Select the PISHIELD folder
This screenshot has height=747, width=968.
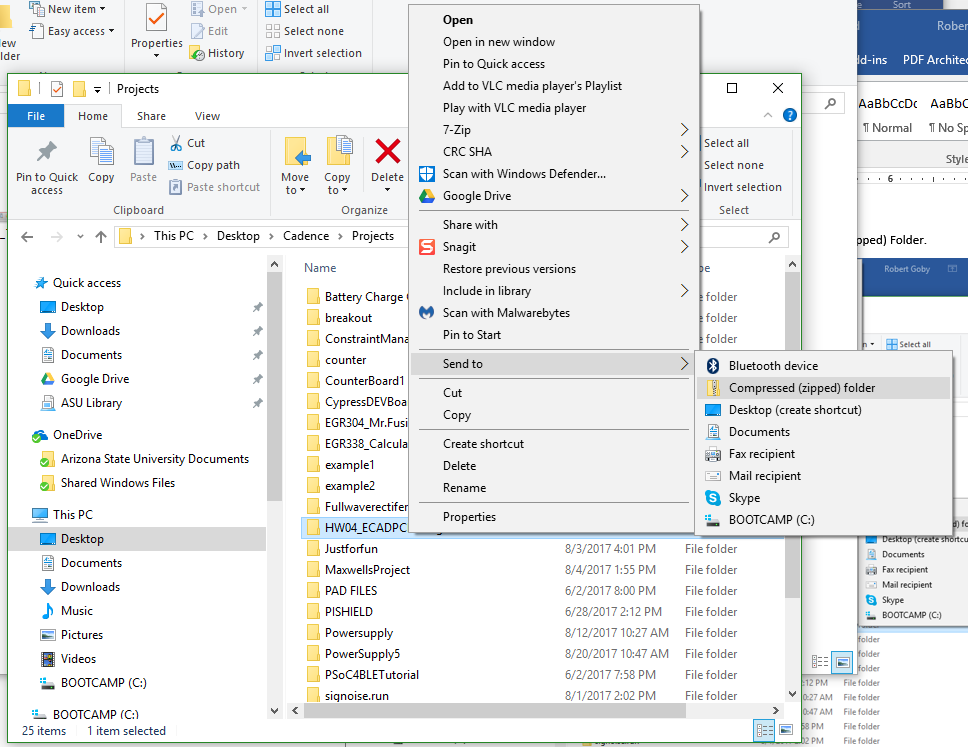click(349, 612)
